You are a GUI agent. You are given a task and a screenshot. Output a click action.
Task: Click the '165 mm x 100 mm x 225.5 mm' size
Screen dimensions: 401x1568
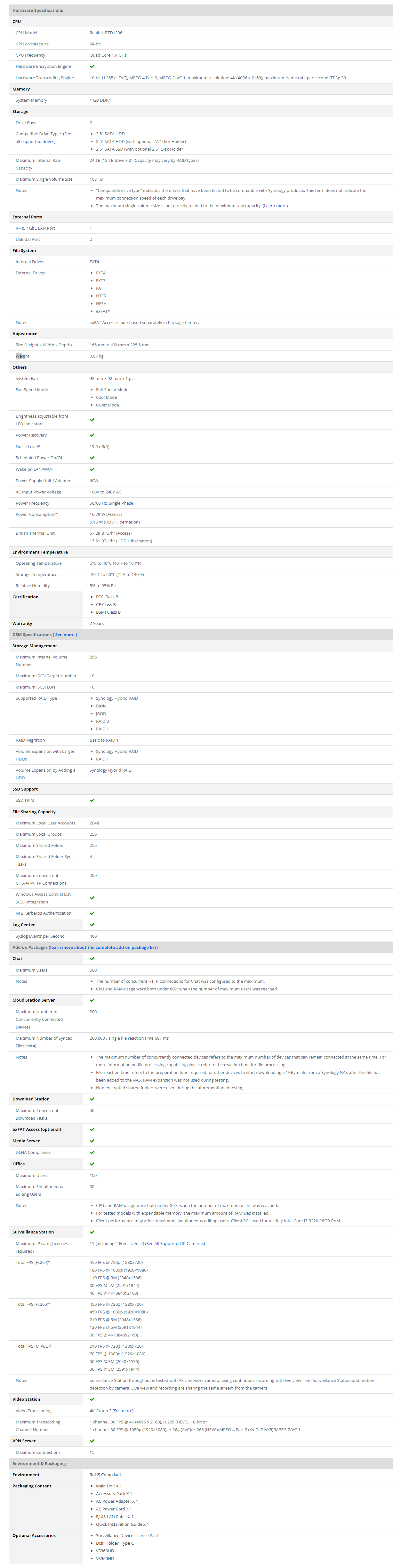(x=119, y=345)
